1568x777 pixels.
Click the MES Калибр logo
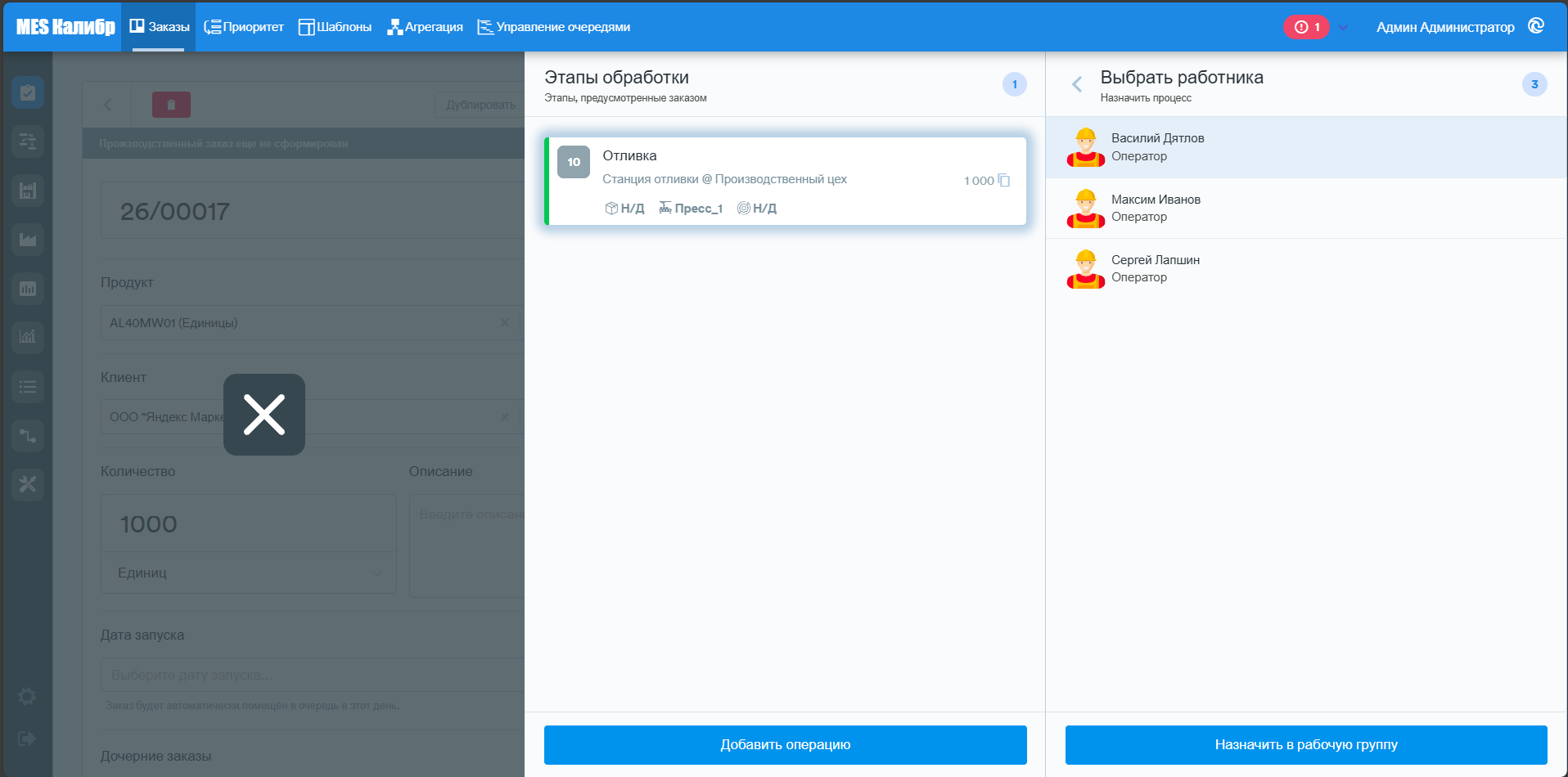click(x=65, y=27)
